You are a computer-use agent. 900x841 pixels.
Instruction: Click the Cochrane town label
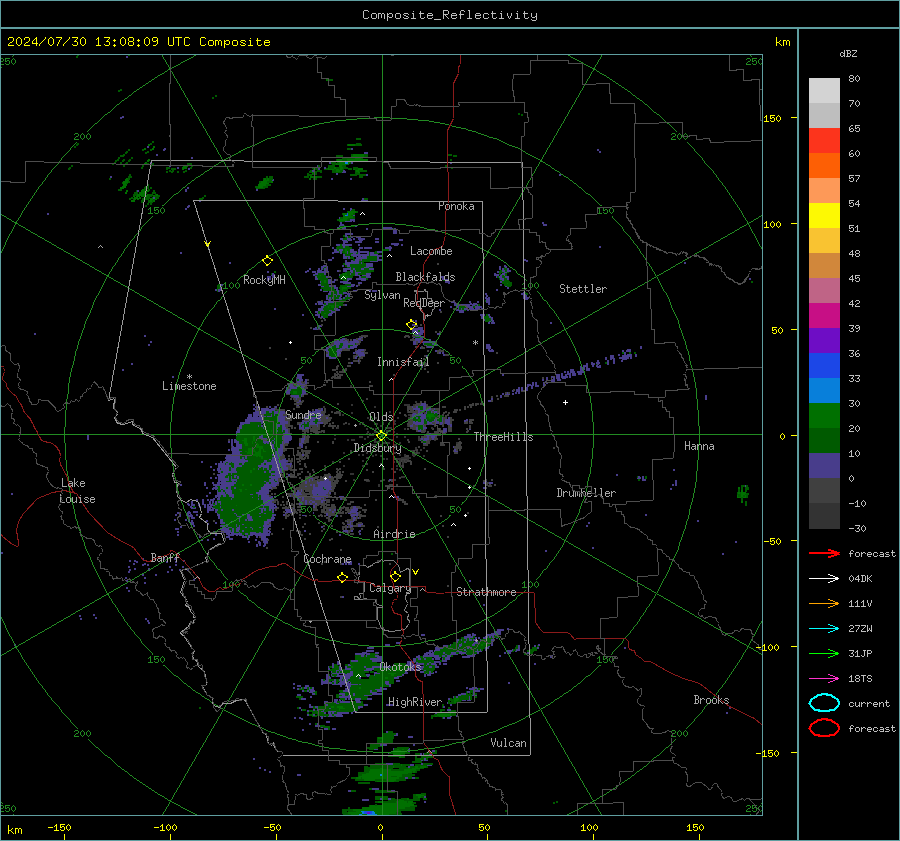327,559
